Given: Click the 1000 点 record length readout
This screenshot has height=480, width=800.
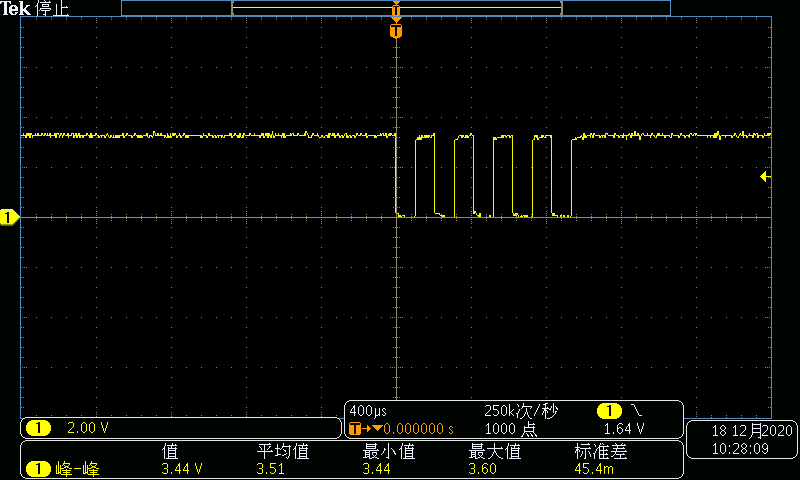Looking at the screenshot, I should 511,428.
